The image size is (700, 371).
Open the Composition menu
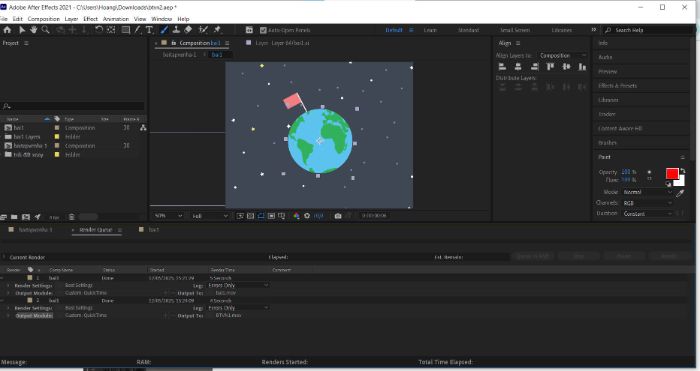pyautogui.click(x=43, y=19)
